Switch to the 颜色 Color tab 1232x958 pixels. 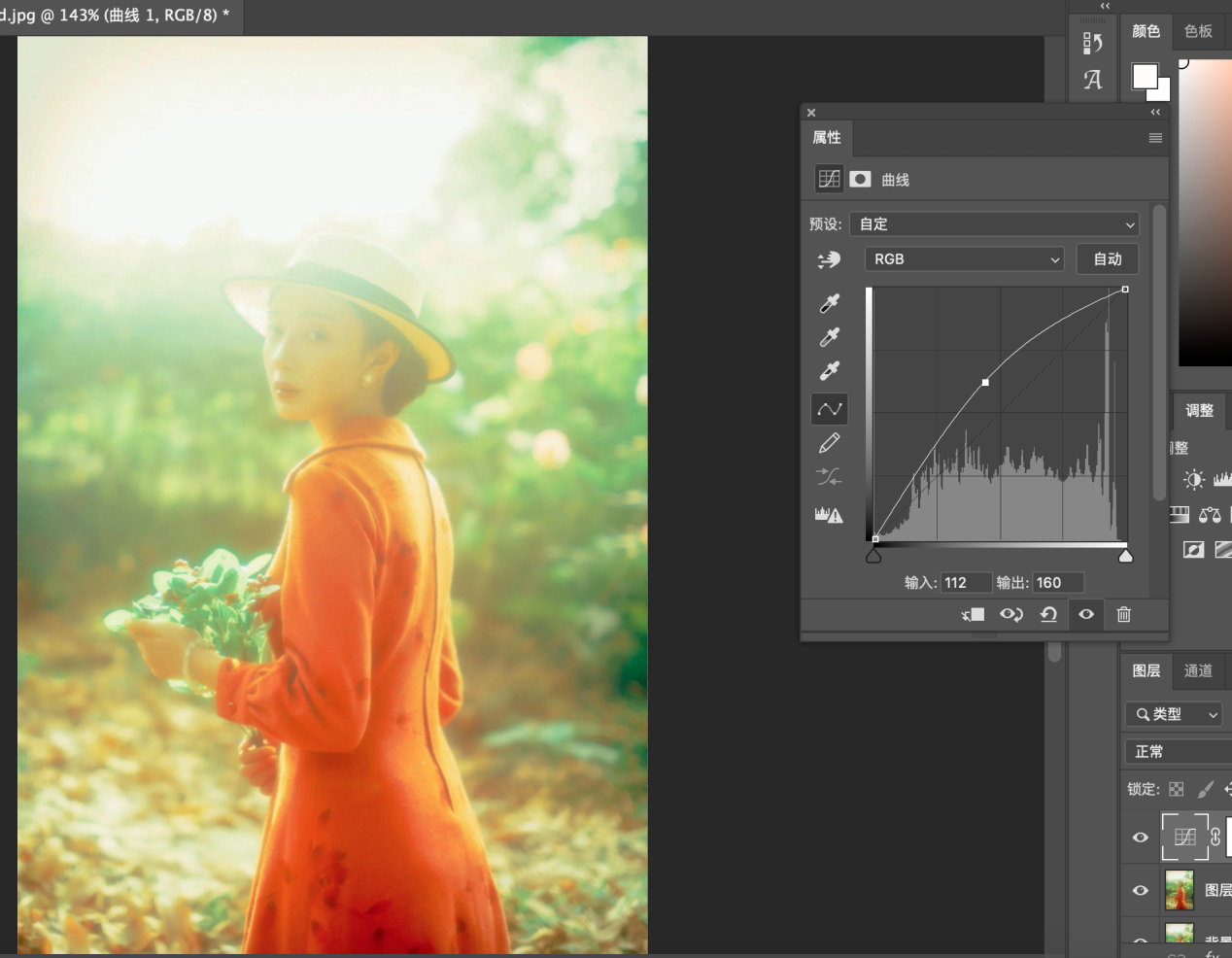1146,31
